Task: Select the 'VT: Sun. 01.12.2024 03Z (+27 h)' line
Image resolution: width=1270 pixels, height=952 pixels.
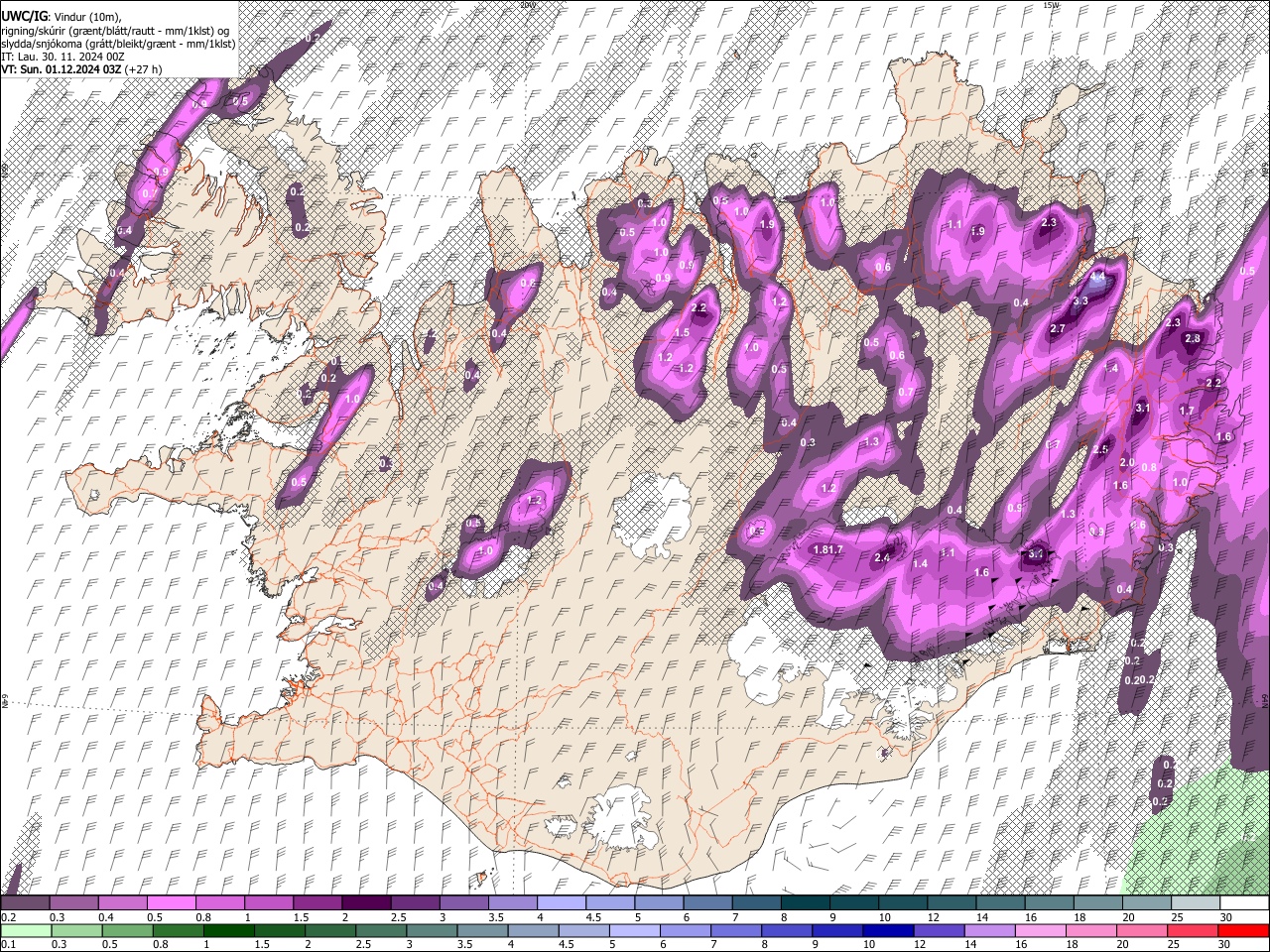Action: (81, 69)
